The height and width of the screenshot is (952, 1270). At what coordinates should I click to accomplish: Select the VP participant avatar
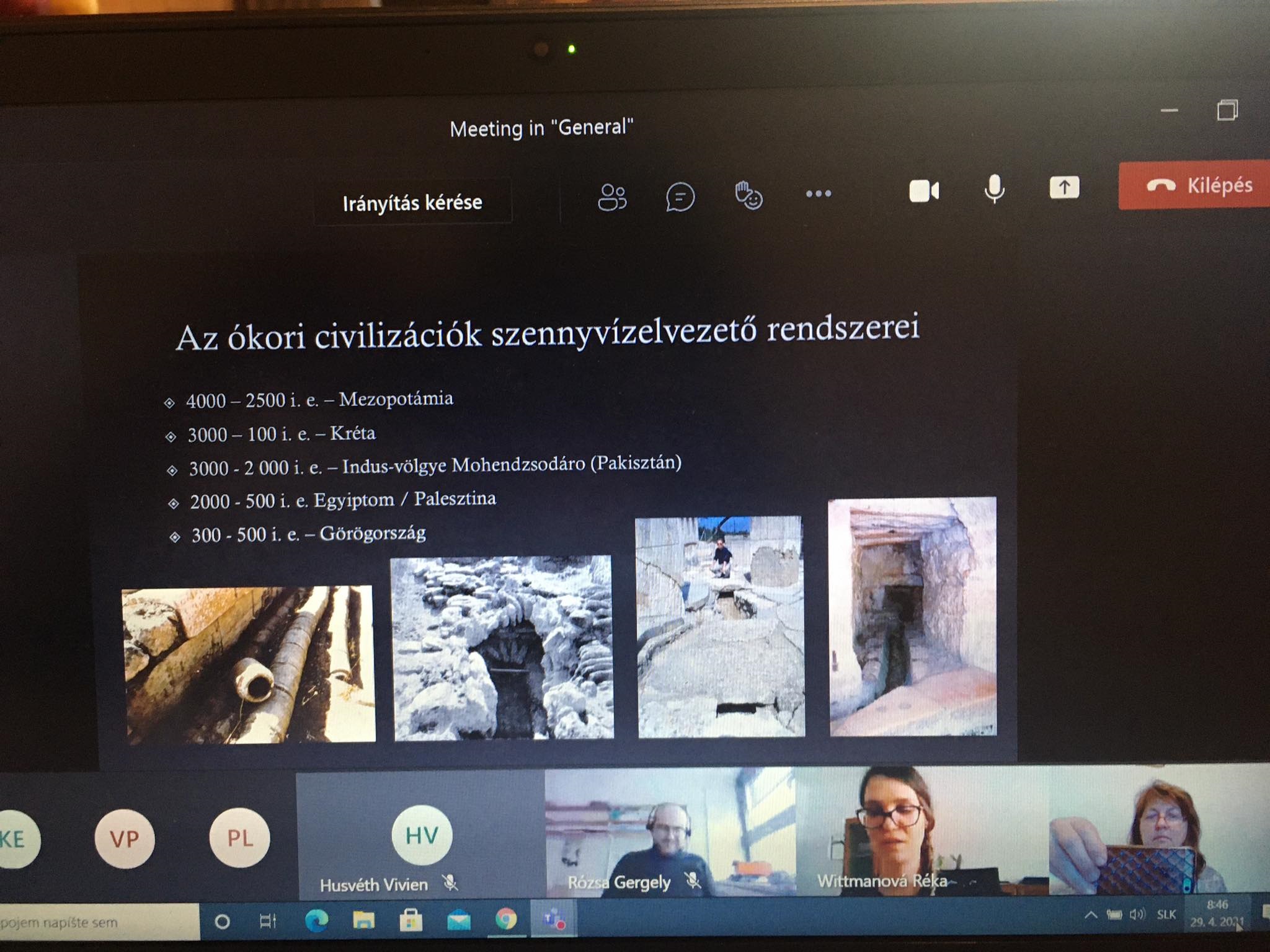(x=125, y=839)
